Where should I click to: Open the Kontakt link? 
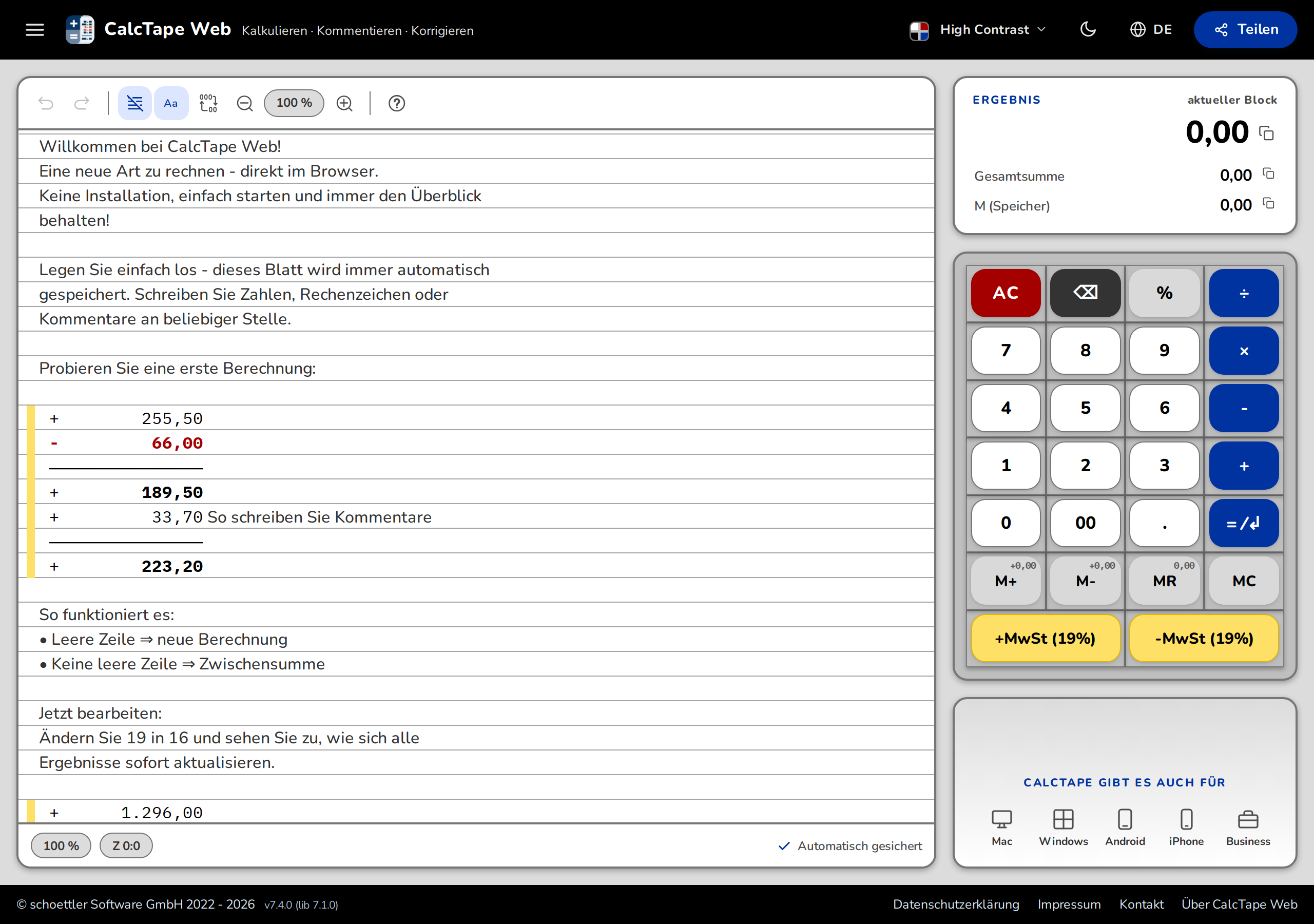coord(1141,904)
